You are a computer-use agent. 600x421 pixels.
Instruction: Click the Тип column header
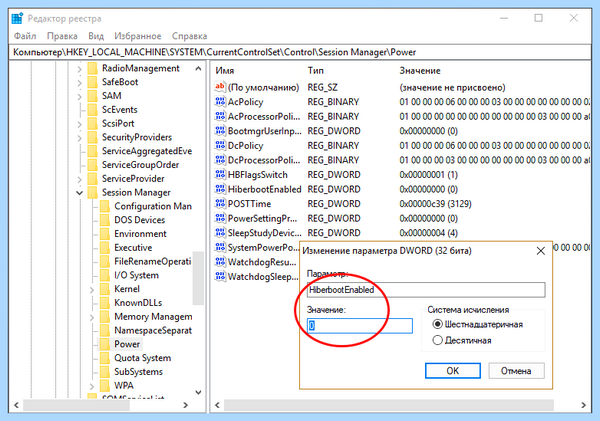316,71
